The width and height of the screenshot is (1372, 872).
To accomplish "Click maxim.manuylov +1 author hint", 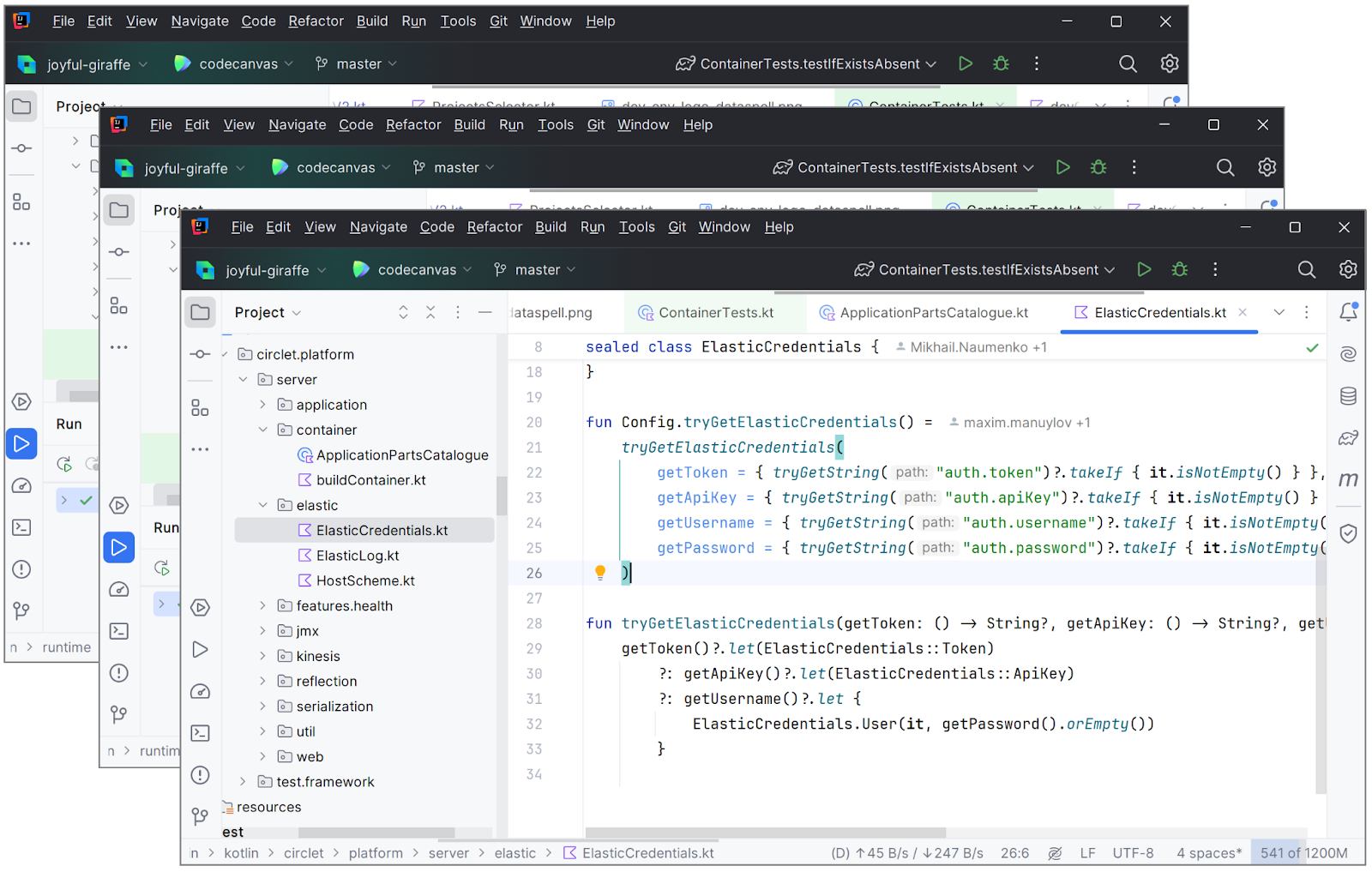I will (1020, 423).
